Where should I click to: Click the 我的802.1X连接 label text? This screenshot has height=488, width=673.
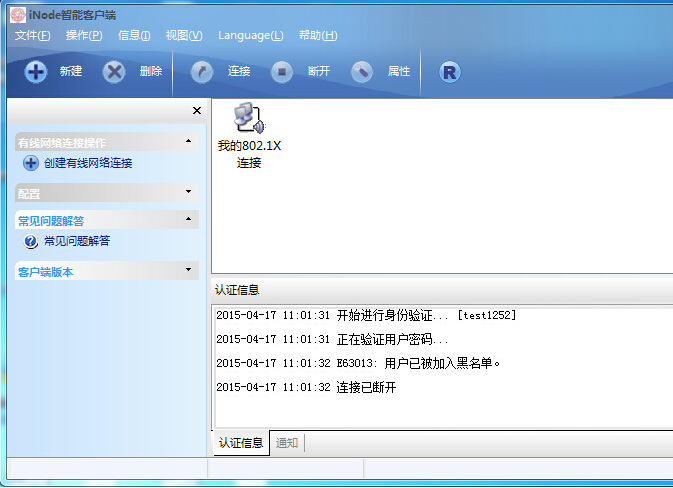pos(249,154)
